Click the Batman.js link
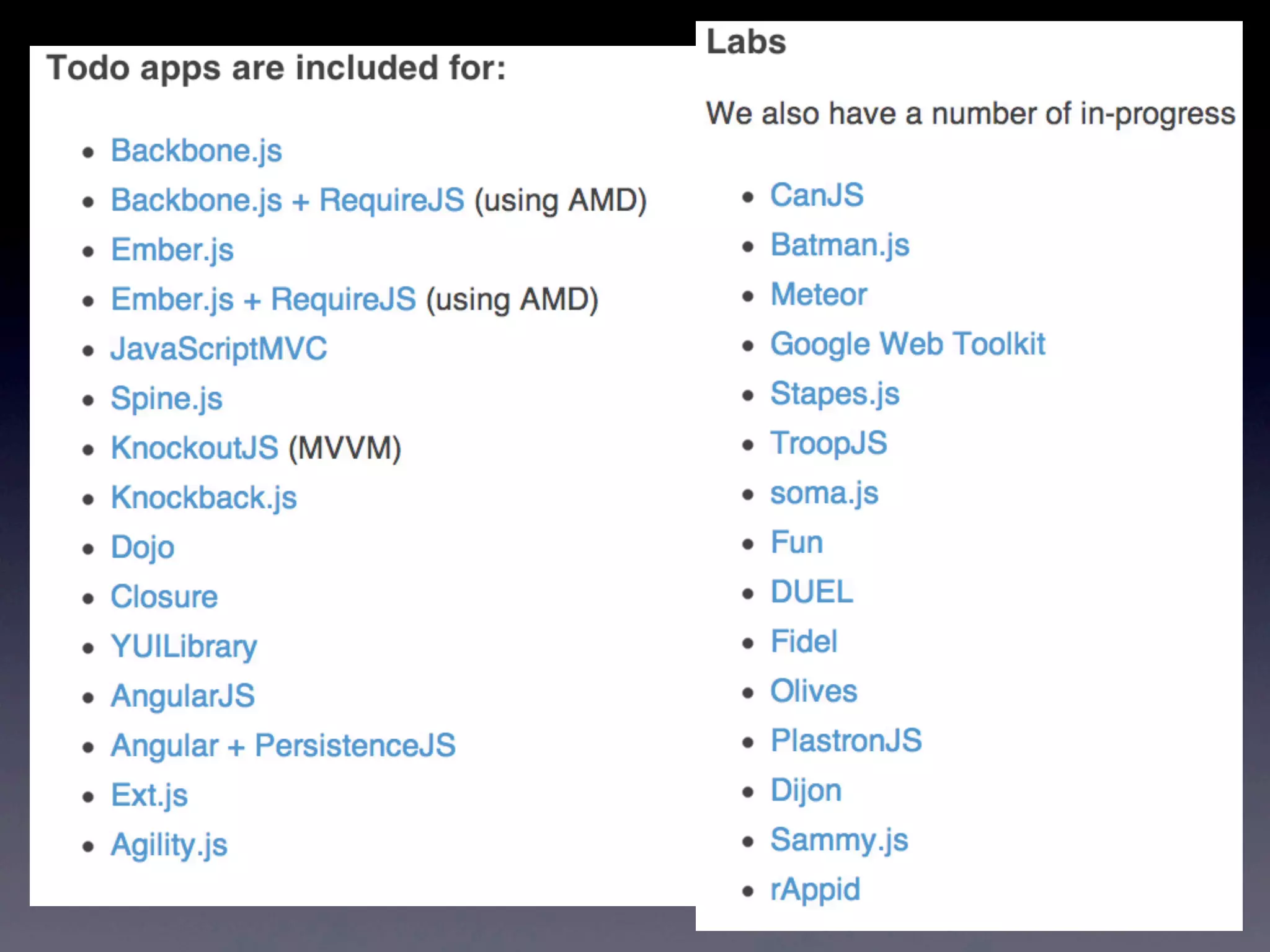Screen dimensions: 1270x952 (839, 245)
